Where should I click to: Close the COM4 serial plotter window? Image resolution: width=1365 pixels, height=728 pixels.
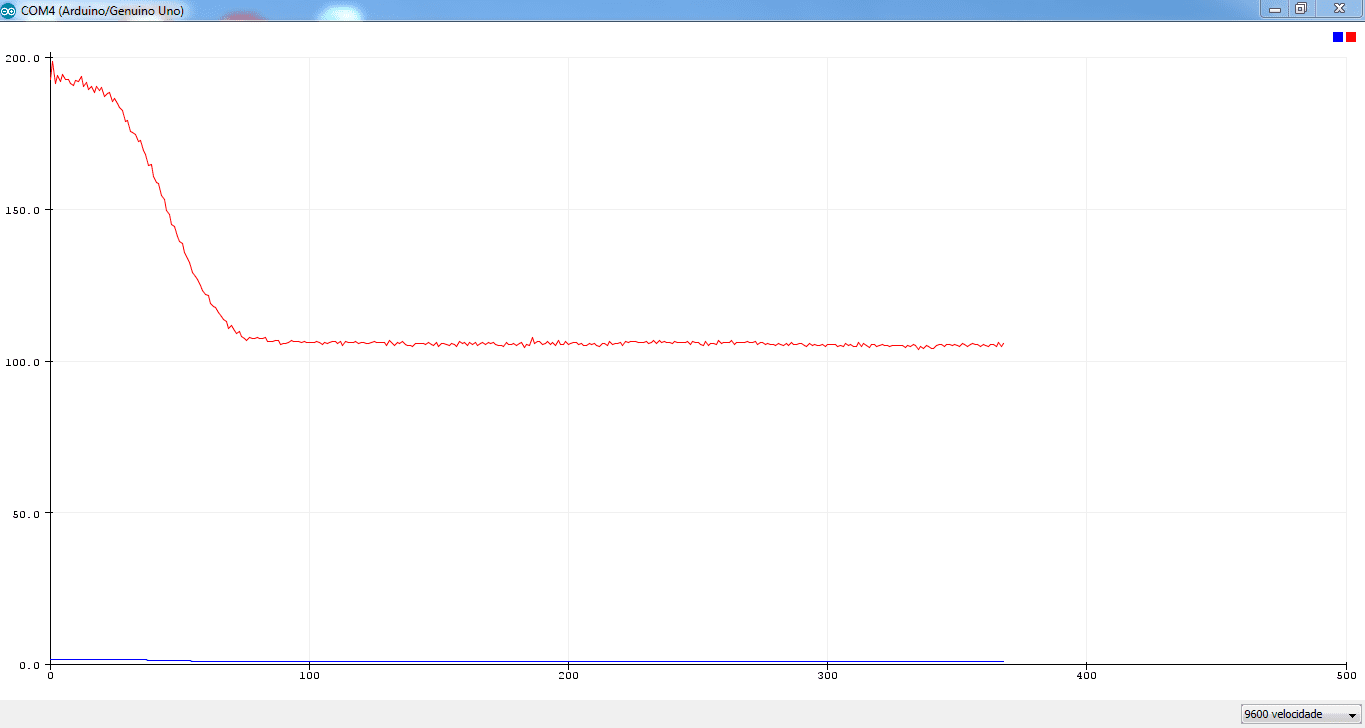pyautogui.click(x=1338, y=8)
